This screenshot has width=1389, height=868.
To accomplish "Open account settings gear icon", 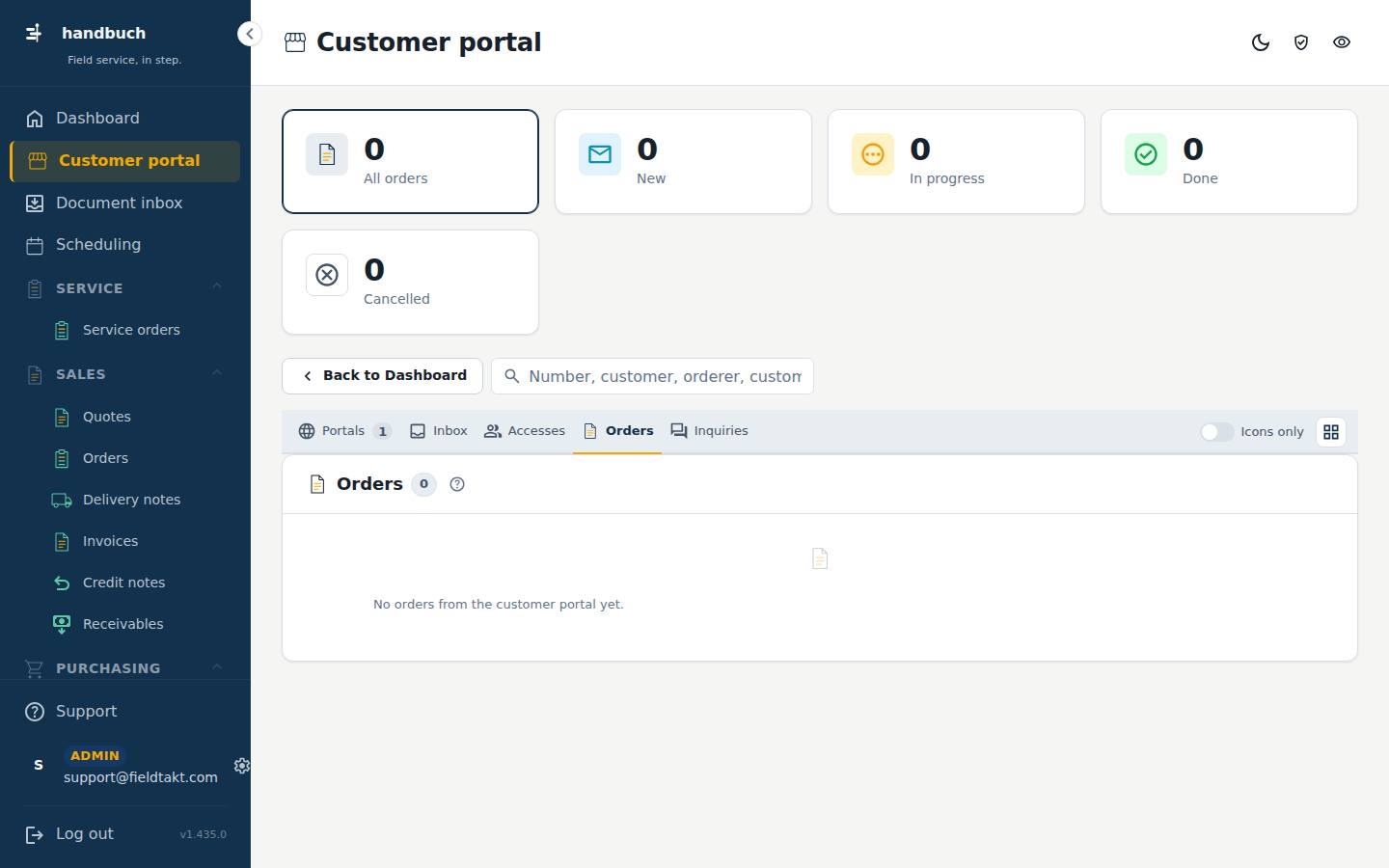I will (x=242, y=766).
